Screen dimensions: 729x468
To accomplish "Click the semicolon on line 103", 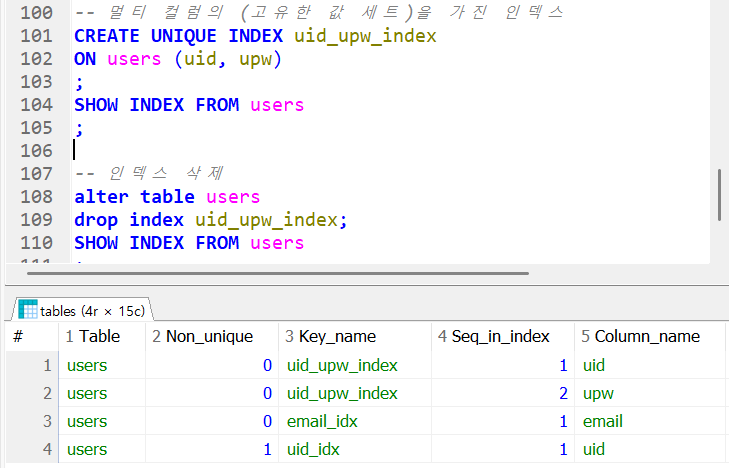I will coord(79,83).
